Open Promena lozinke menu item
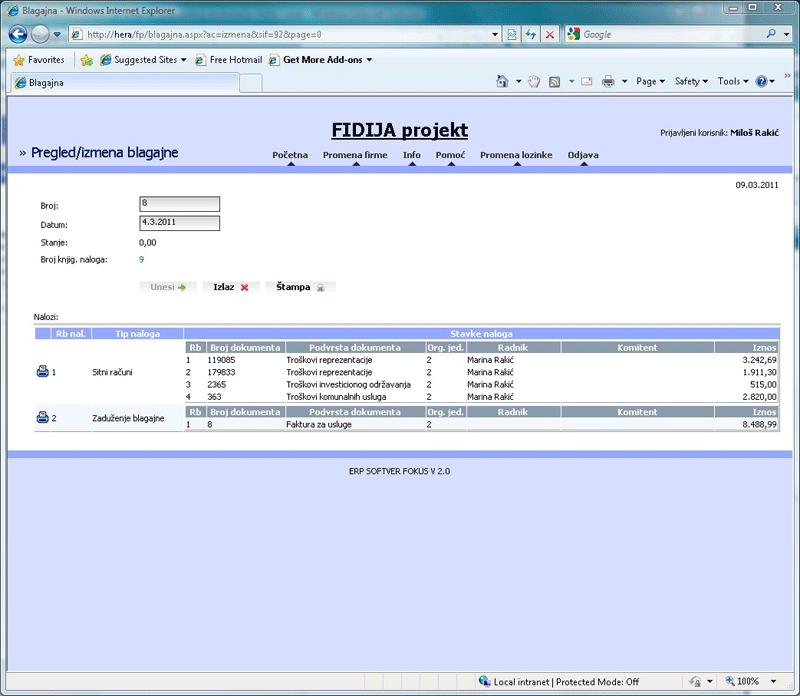Screen dimensions: 800x696 pyautogui.click(x=516, y=155)
